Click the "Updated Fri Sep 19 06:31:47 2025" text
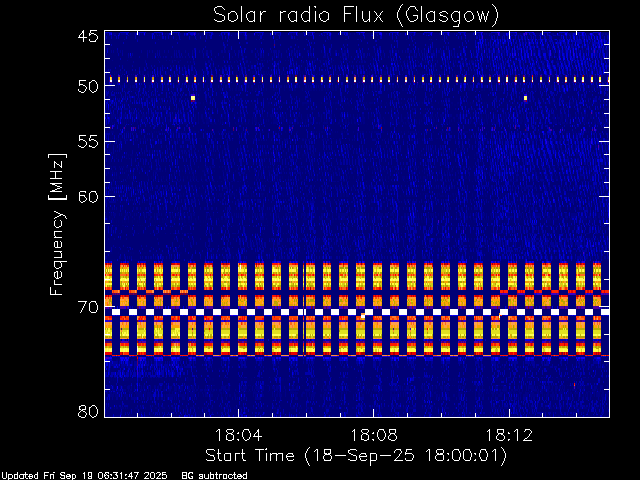This screenshot has height=480, width=640. (x=84, y=476)
